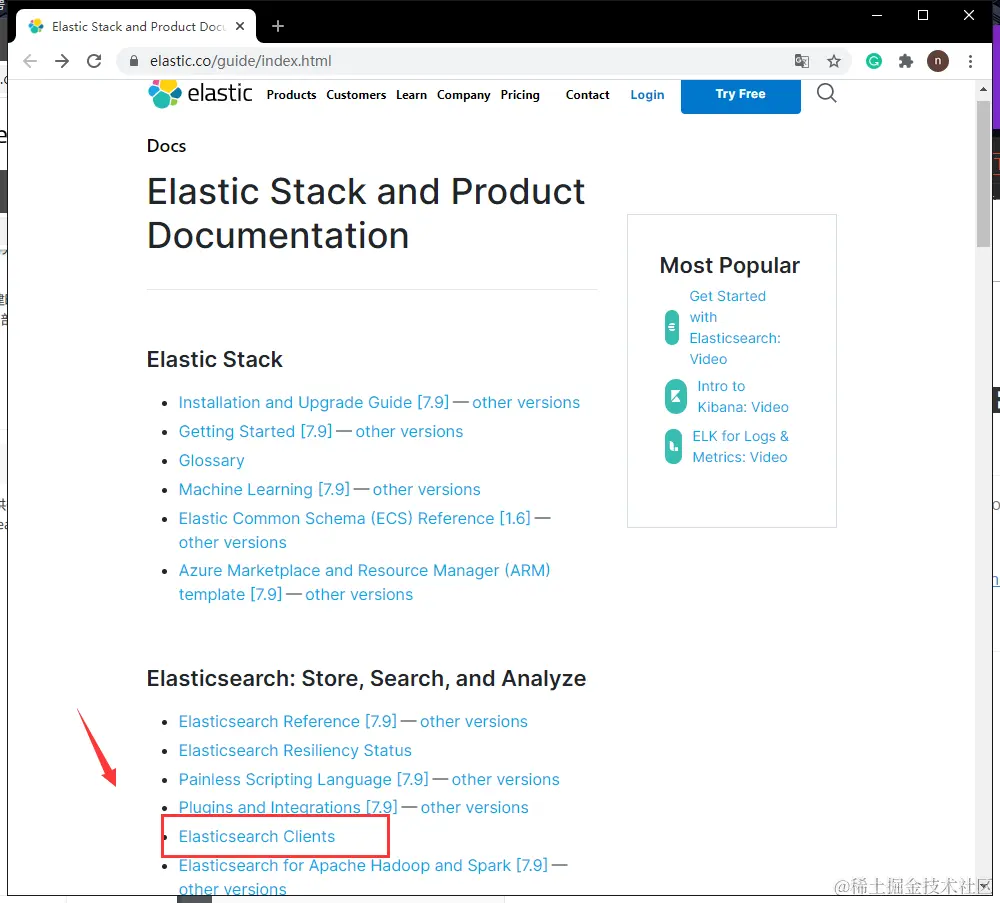Viewport: 1000px width, 903px height.
Task: Click the Grammarly extension icon
Action: [x=874, y=61]
